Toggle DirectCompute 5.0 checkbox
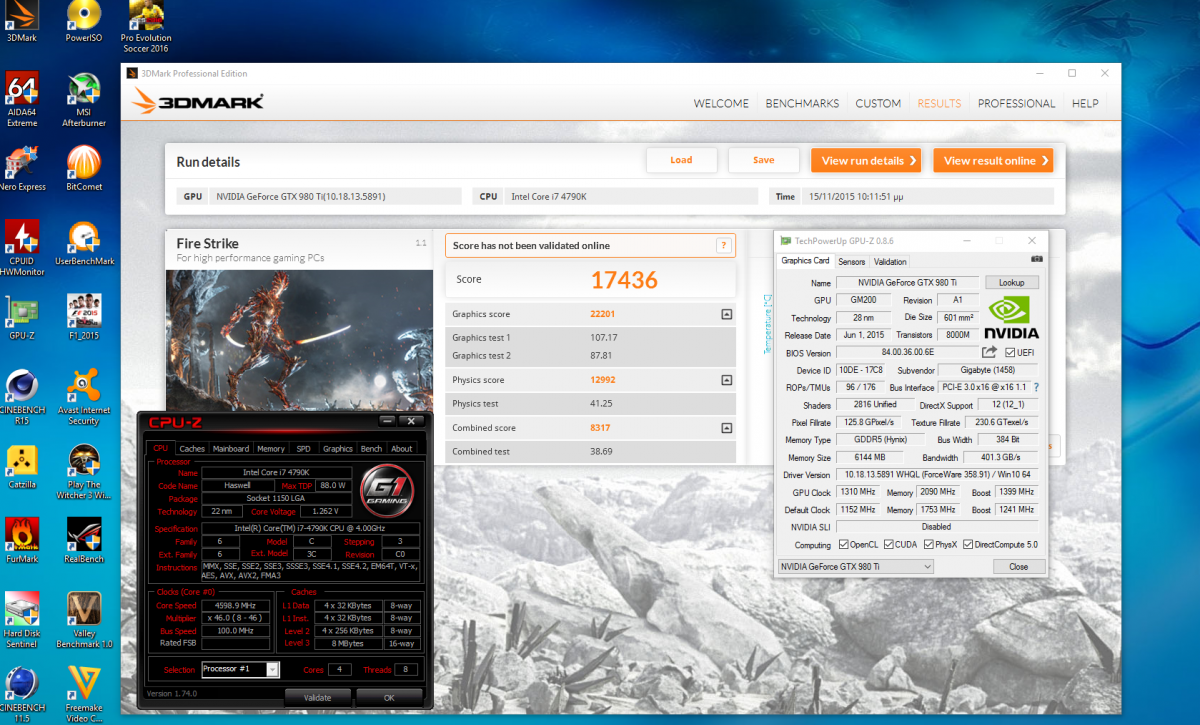The height and width of the screenshot is (725, 1200). (967, 545)
